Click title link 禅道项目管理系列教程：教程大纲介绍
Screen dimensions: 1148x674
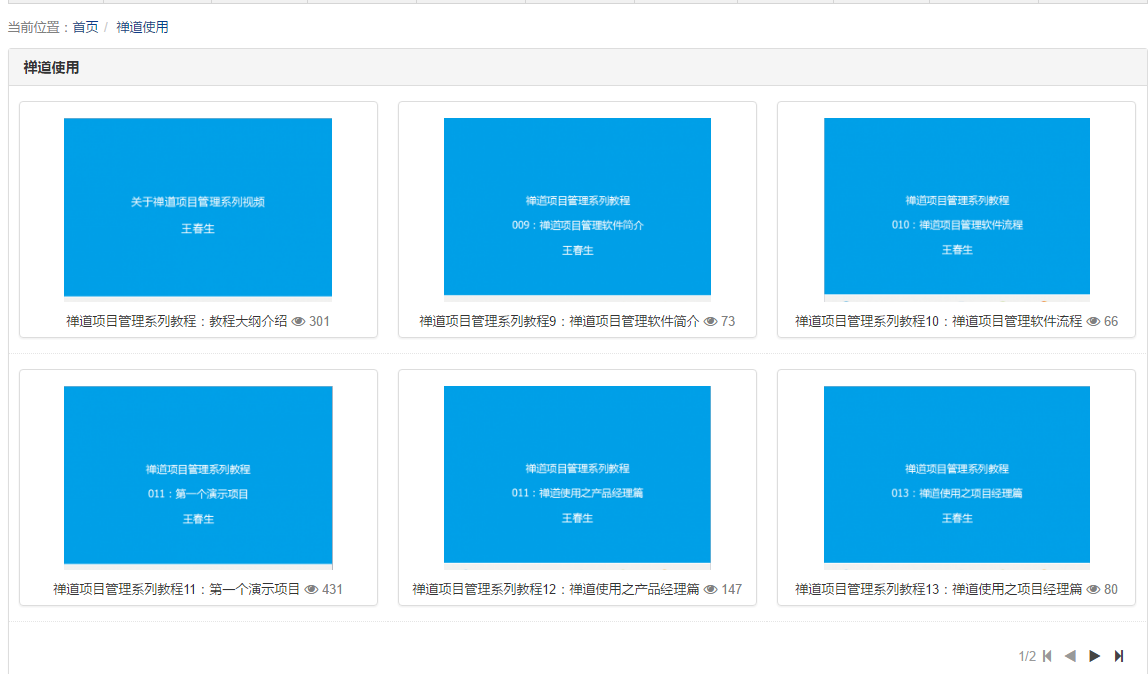[x=177, y=322]
